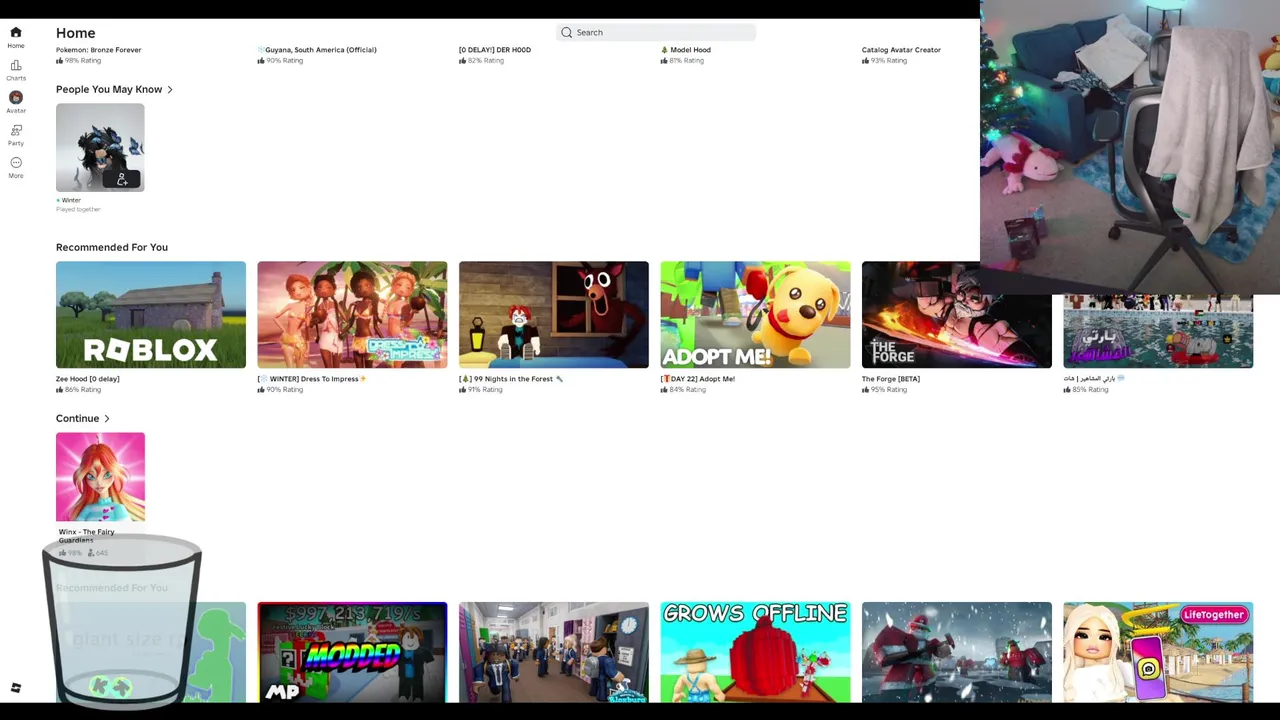Open the LifeTogether game thumbnail
The width and height of the screenshot is (1280, 720).
click(x=1158, y=652)
